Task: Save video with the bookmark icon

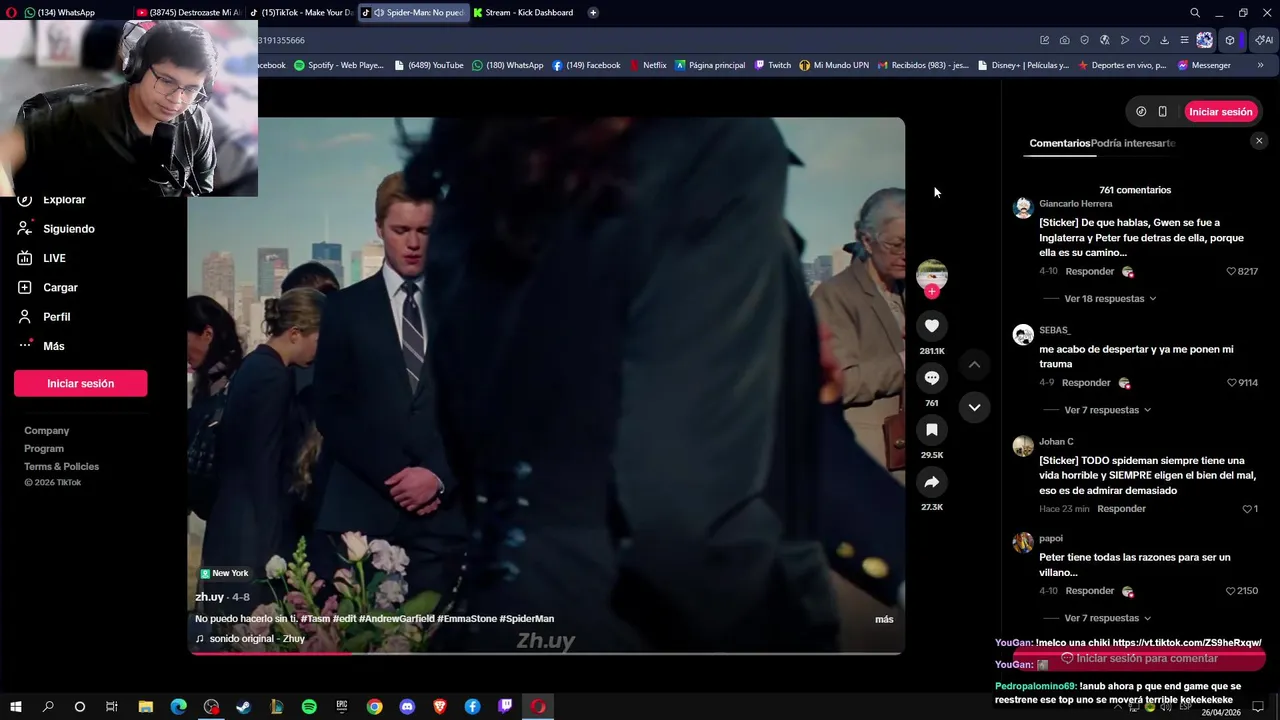Action: pyautogui.click(x=931, y=430)
